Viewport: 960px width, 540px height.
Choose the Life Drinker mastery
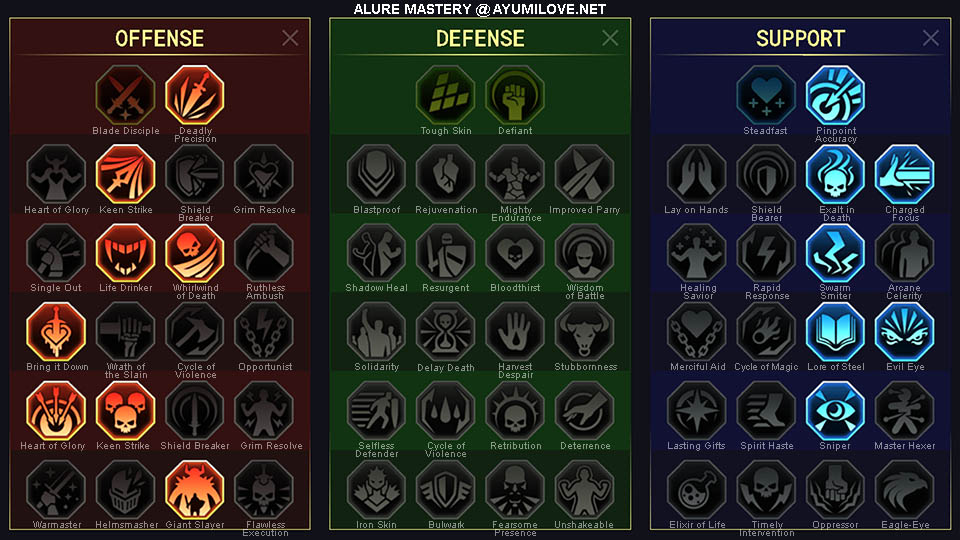point(126,253)
